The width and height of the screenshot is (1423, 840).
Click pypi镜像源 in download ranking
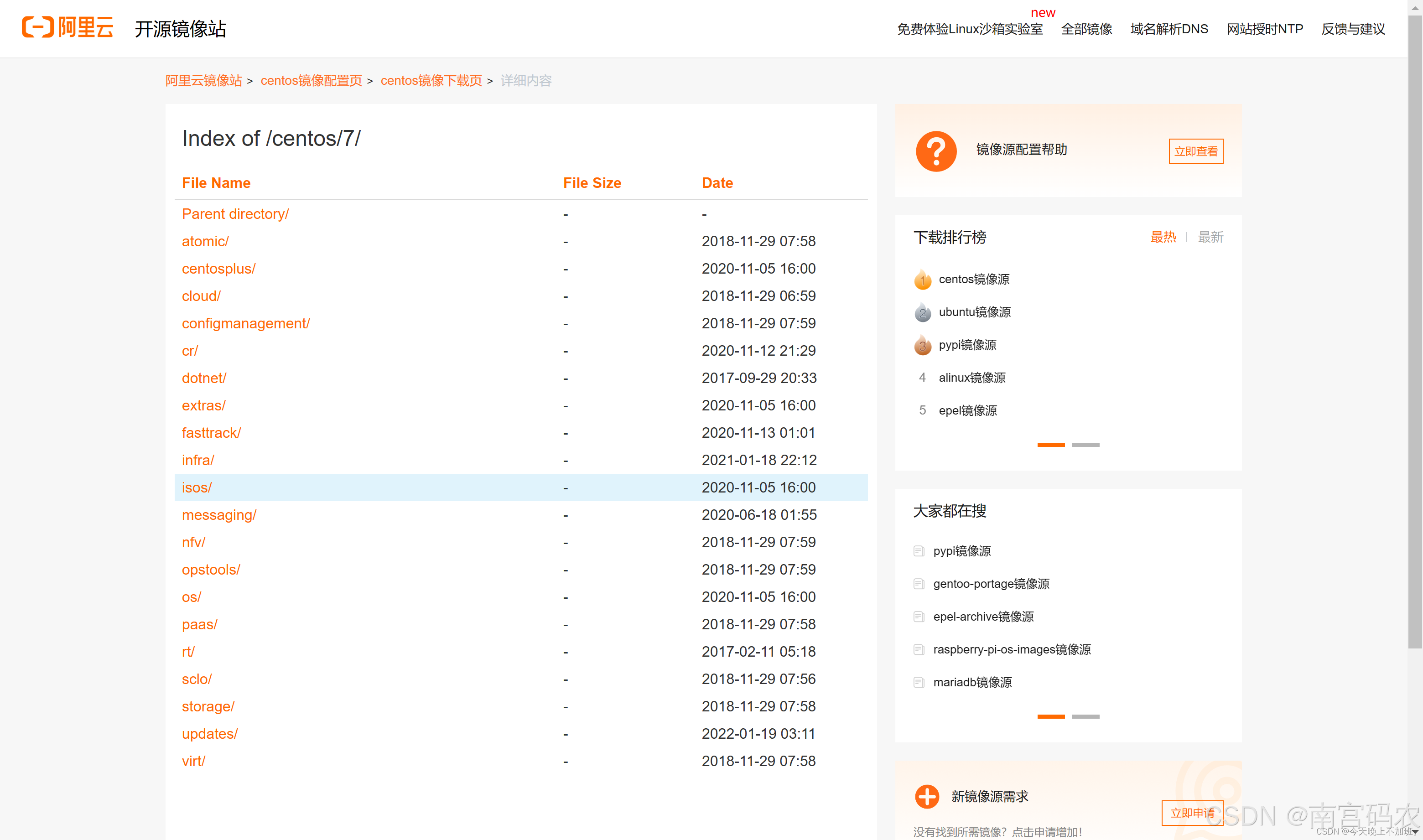point(967,345)
